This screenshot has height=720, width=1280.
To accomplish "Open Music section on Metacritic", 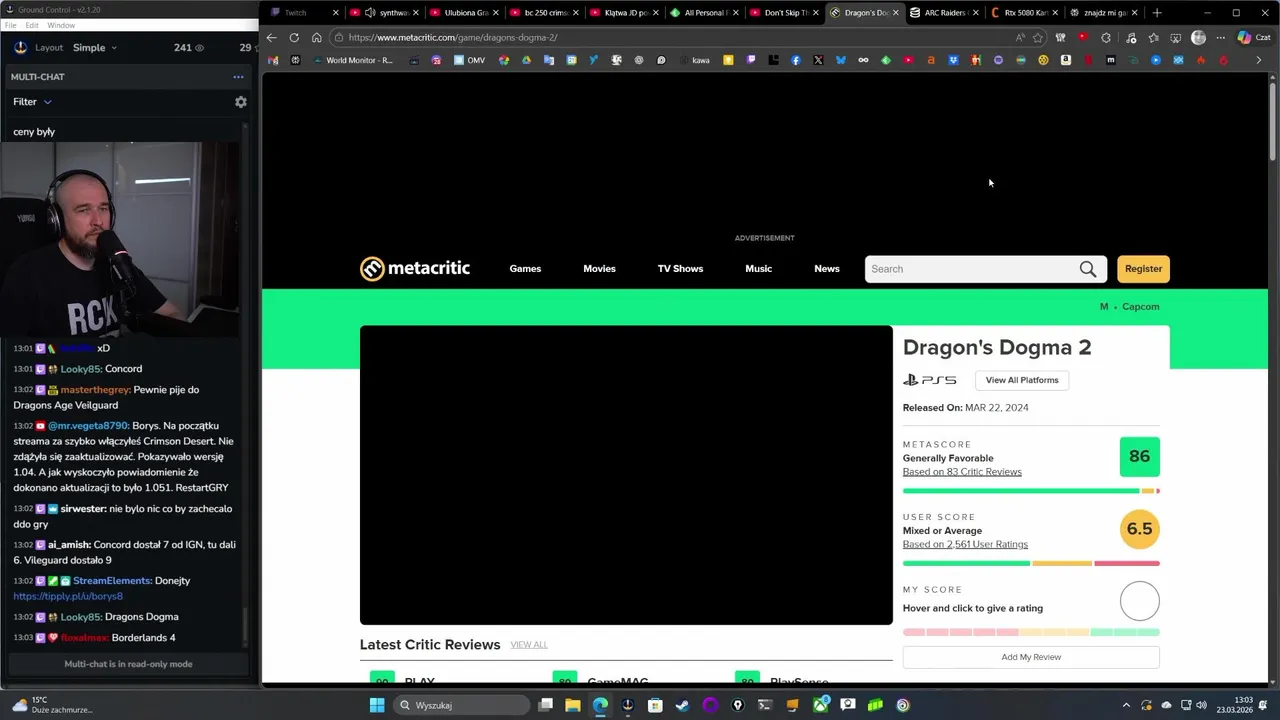I will [x=758, y=269].
